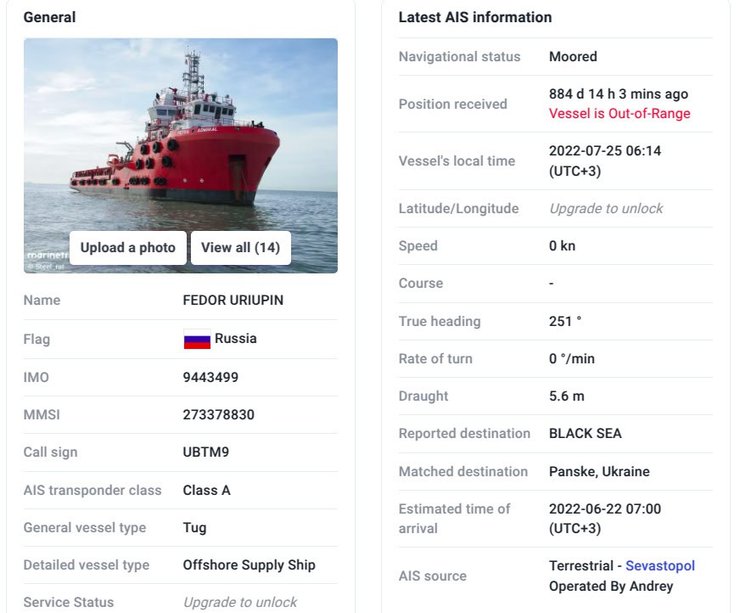Screen dimensions: 740x613
Task: Follow the Sevastopol AIS source link
Action: [x=660, y=566]
